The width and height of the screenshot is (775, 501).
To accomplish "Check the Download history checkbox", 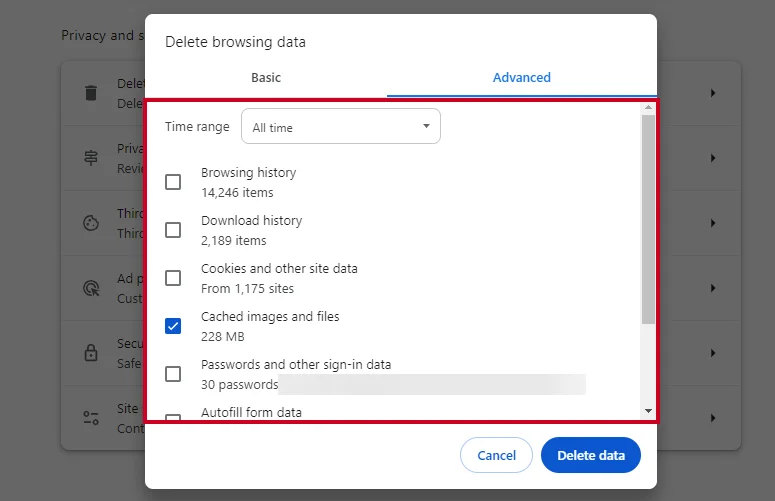I will (x=173, y=230).
